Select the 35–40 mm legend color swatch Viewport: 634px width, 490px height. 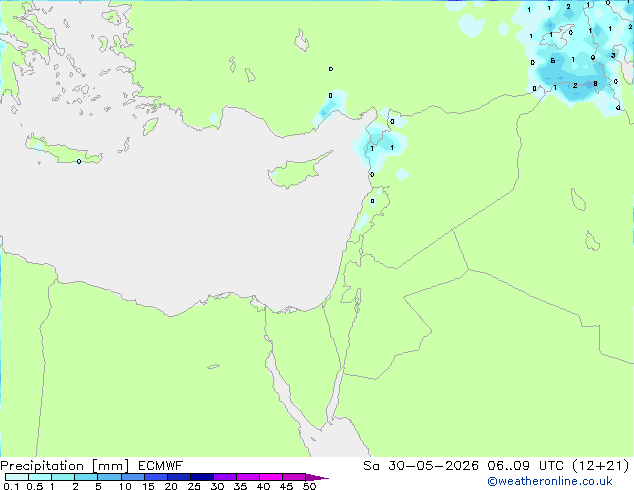[247, 477]
